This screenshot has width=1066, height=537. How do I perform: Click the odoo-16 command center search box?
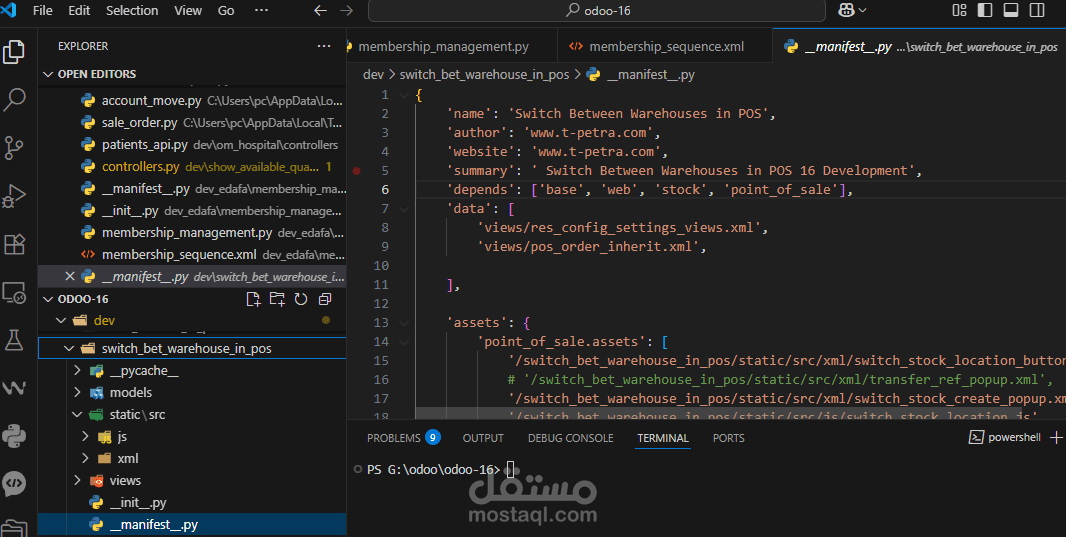tap(596, 10)
